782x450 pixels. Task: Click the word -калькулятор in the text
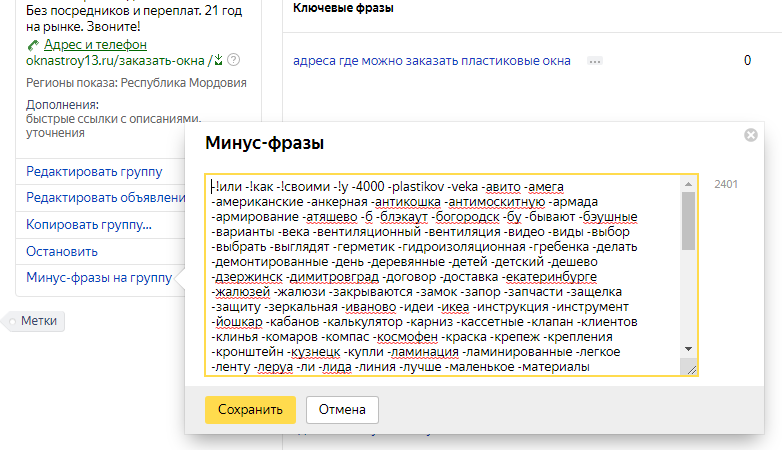click(363, 322)
